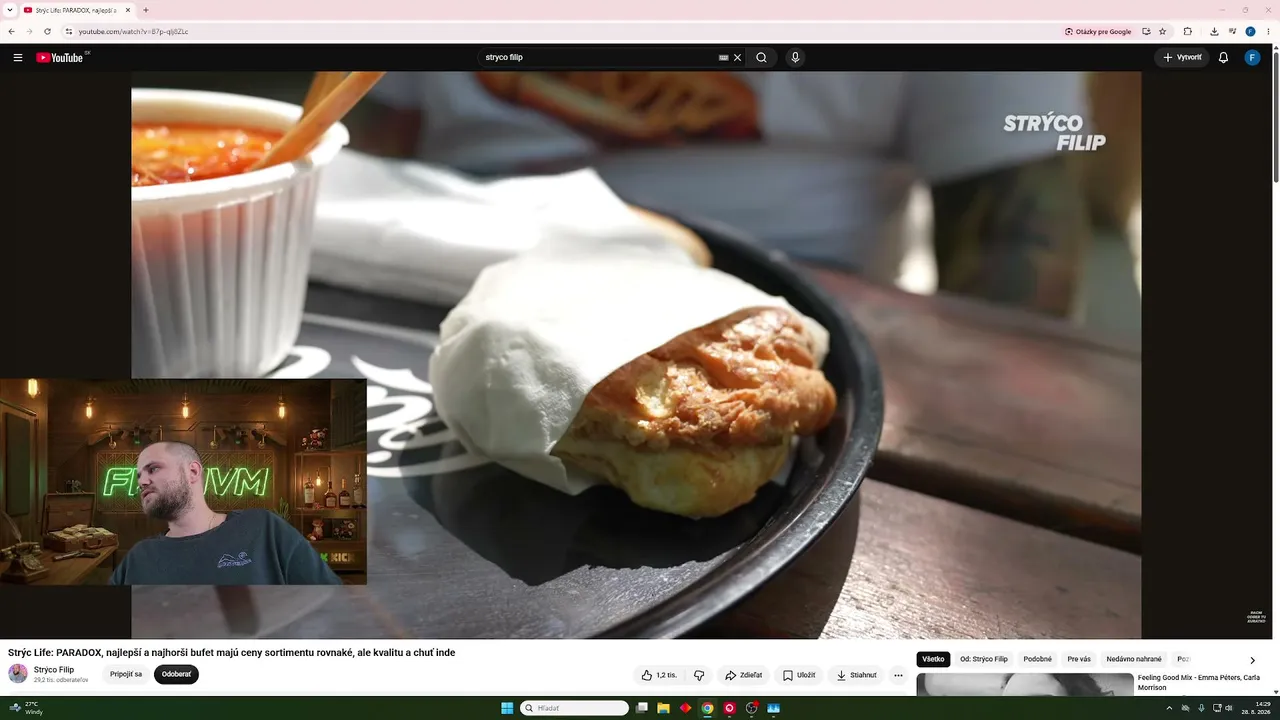Open YouTube notifications bell
This screenshot has height=720, width=1280.
pyautogui.click(x=1223, y=58)
